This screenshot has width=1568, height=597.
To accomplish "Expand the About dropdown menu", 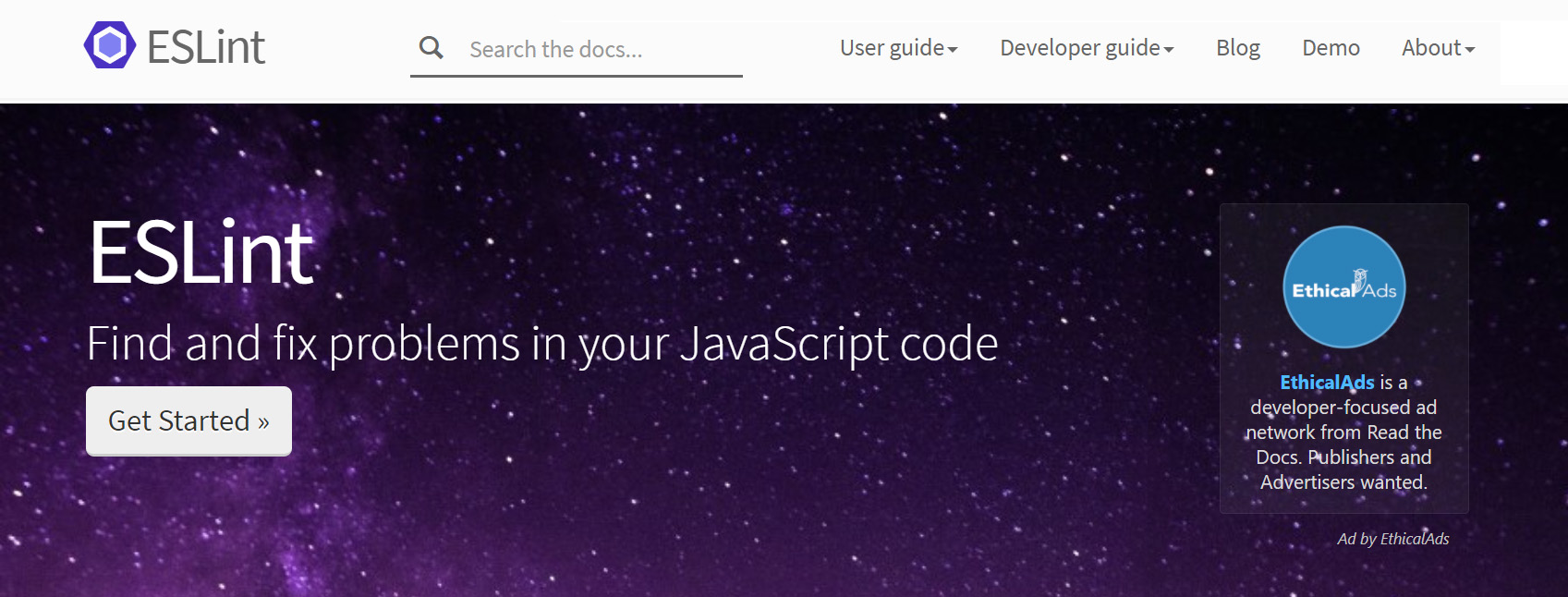I will pos(1438,48).
